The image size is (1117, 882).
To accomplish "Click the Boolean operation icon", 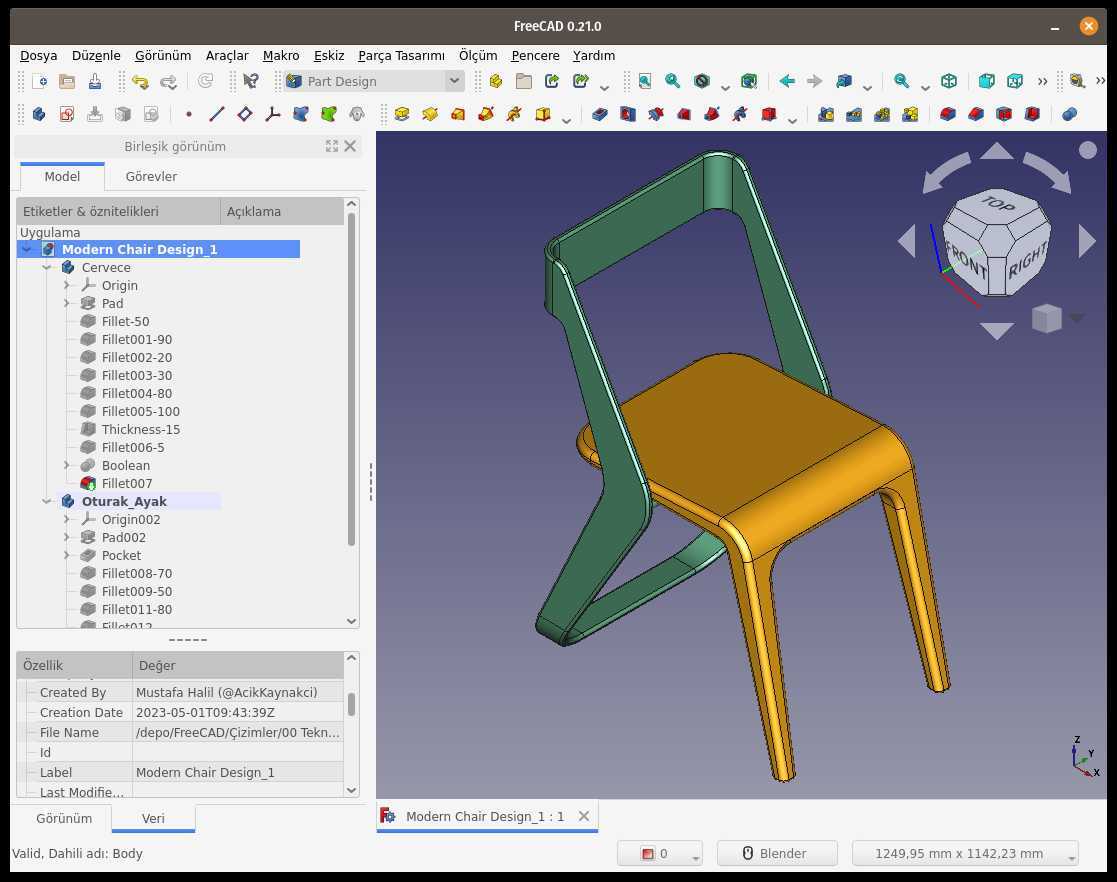I will (x=1069, y=114).
